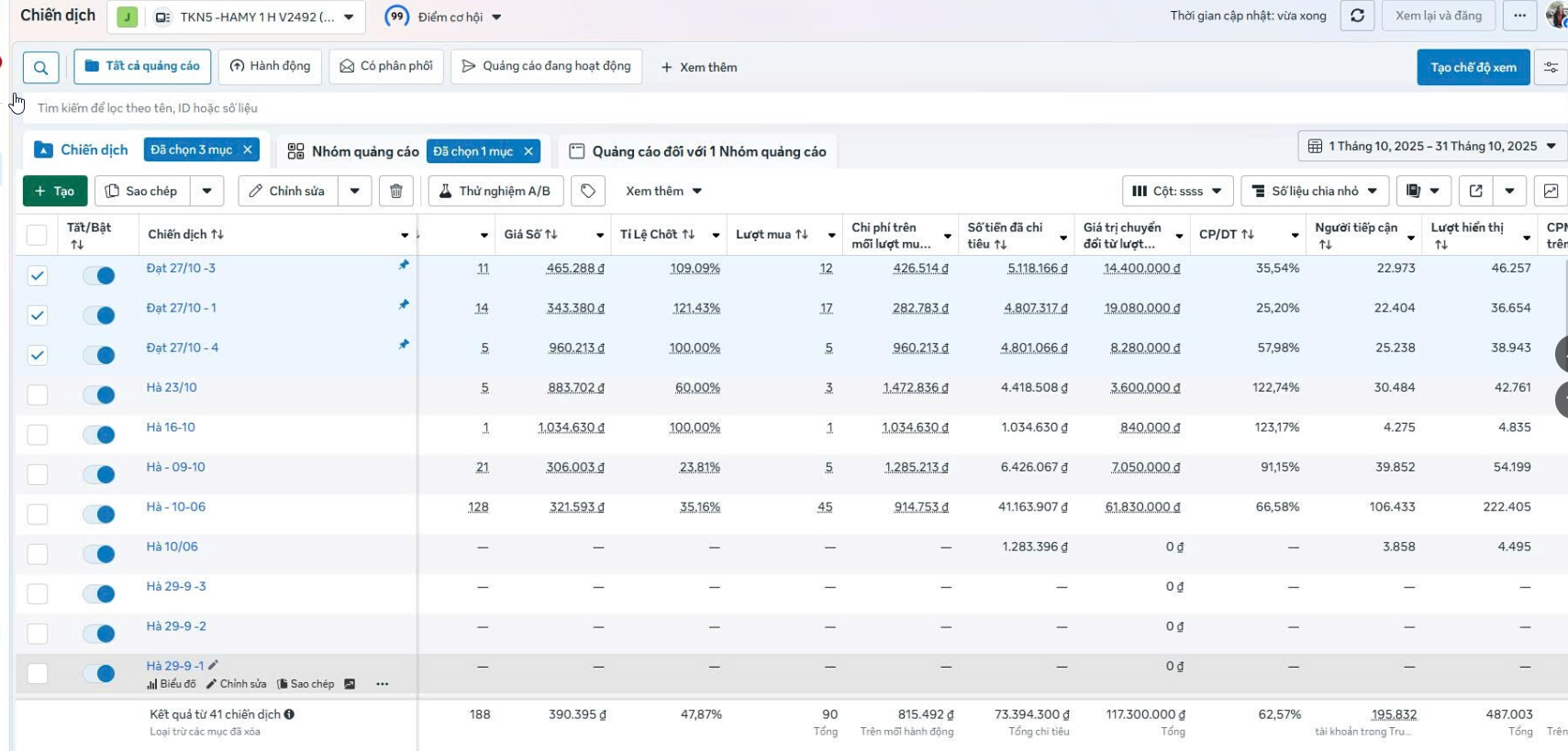This screenshot has height=751, width=1568.
Task: Click the tag label icon
Action: click(588, 191)
